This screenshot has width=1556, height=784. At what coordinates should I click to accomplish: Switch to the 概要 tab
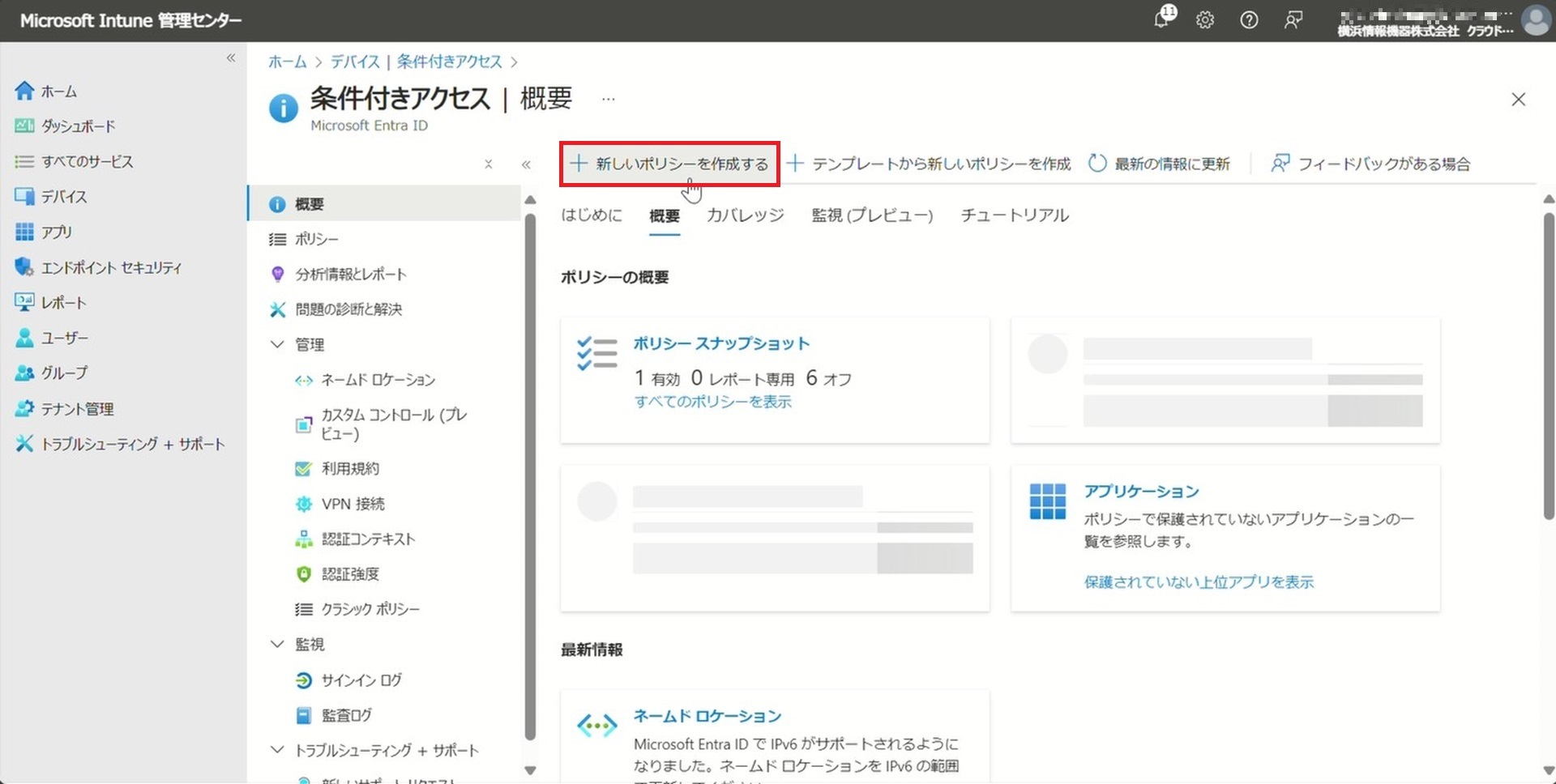click(665, 215)
